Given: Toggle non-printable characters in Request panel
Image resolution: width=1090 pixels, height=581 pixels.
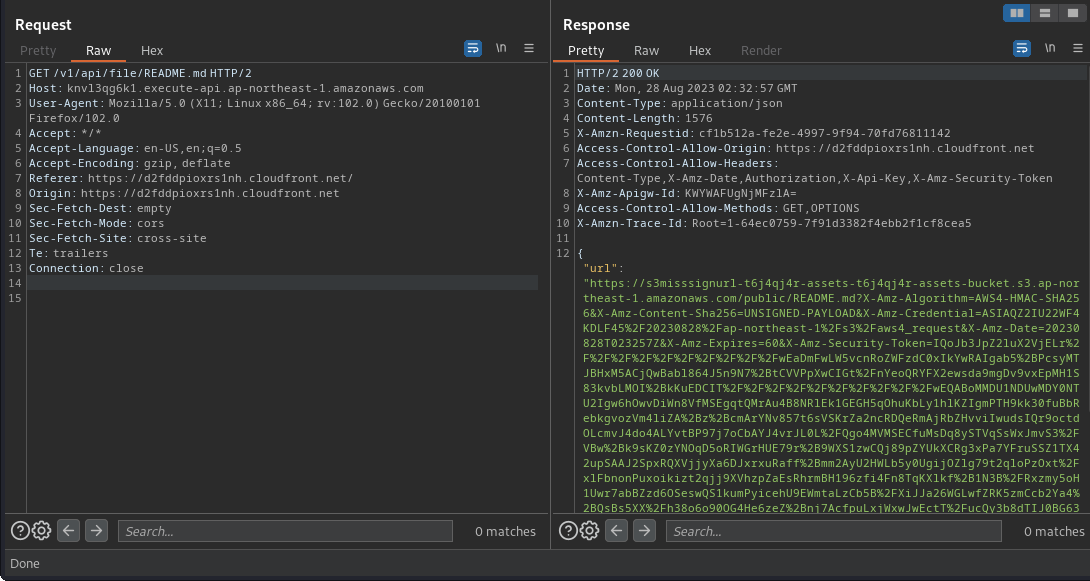Looking at the screenshot, I should [x=501, y=48].
